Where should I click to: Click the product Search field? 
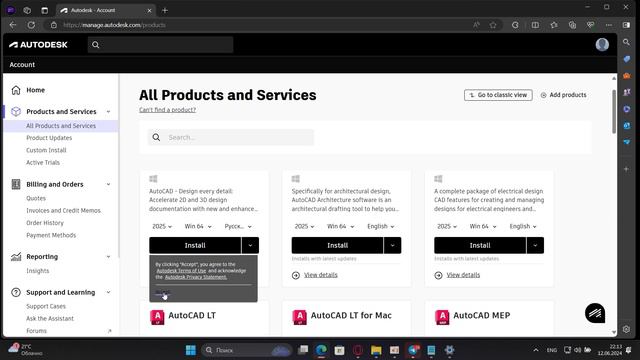click(x=231, y=138)
